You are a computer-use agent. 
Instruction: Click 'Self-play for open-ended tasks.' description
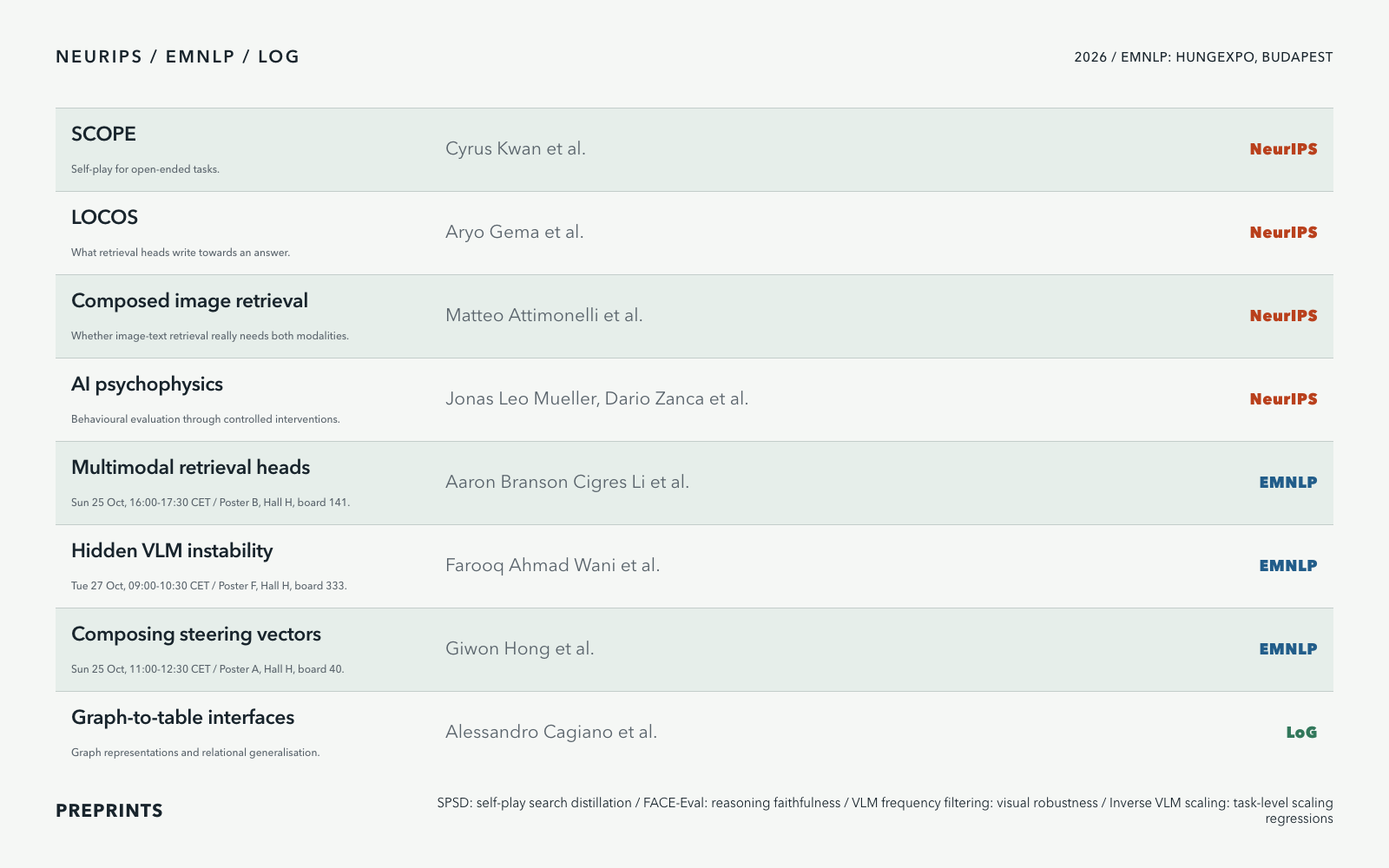(x=145, y=169)
